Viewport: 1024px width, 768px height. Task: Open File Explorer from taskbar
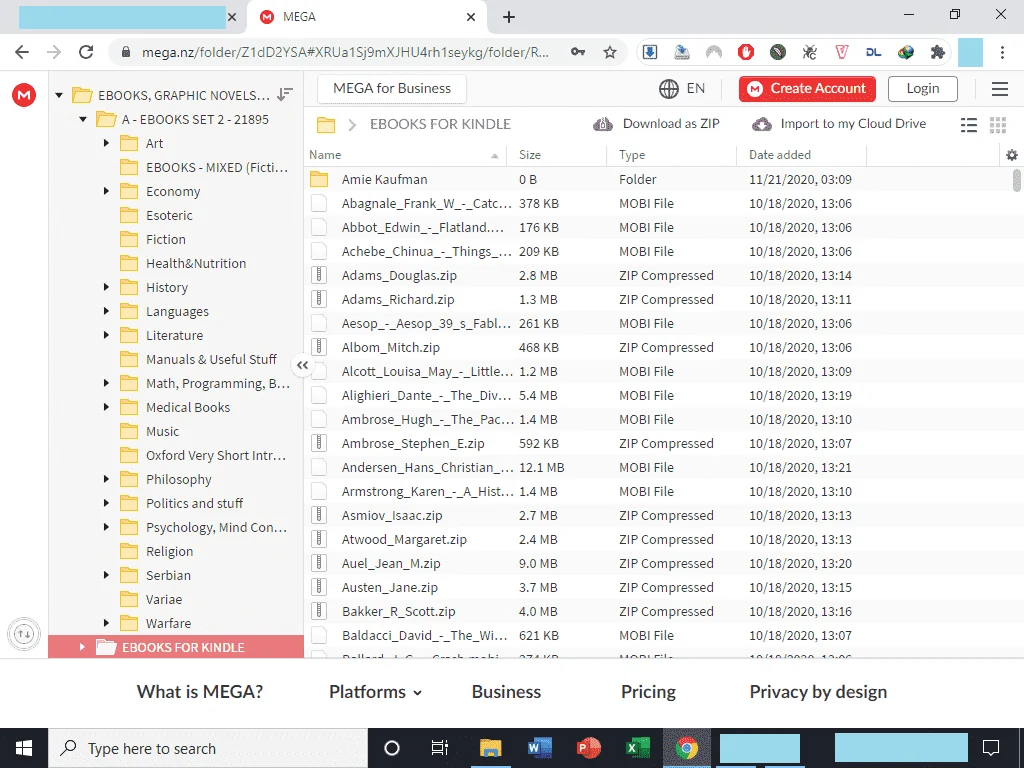[490, 748]
